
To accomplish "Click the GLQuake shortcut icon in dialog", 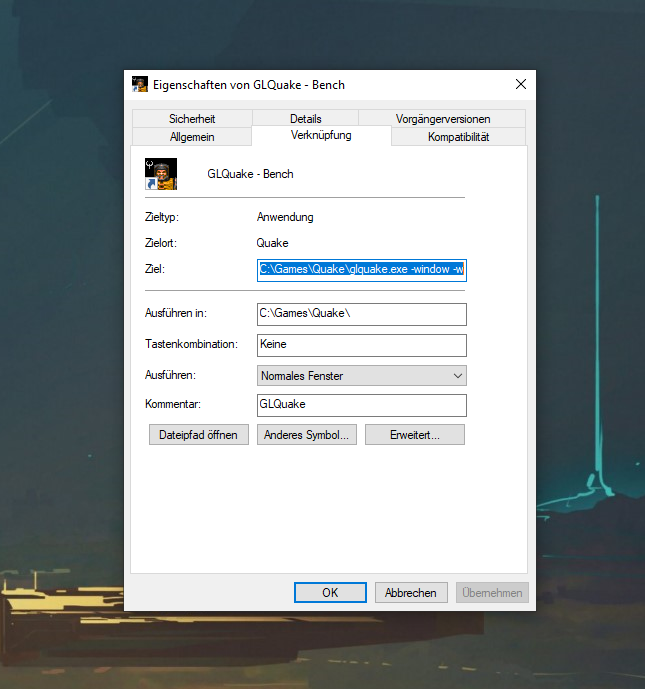I will tap(161, 174).
